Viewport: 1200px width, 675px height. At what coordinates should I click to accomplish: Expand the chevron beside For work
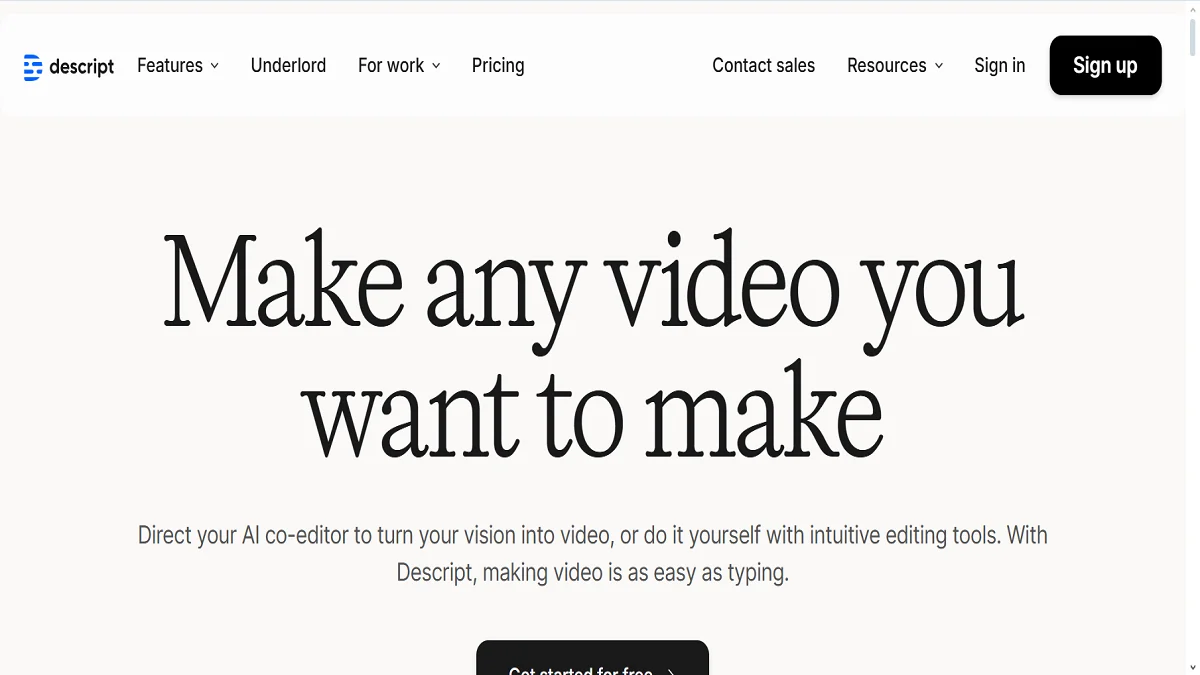[436, 67]
